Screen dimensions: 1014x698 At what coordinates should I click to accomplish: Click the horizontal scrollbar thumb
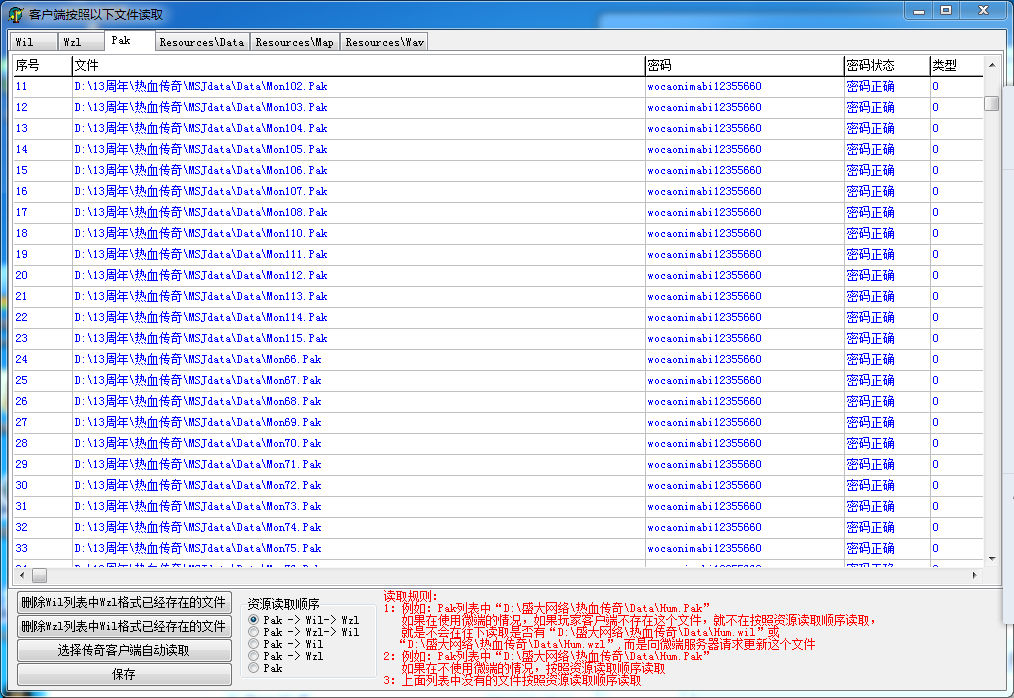pos(39,575)
